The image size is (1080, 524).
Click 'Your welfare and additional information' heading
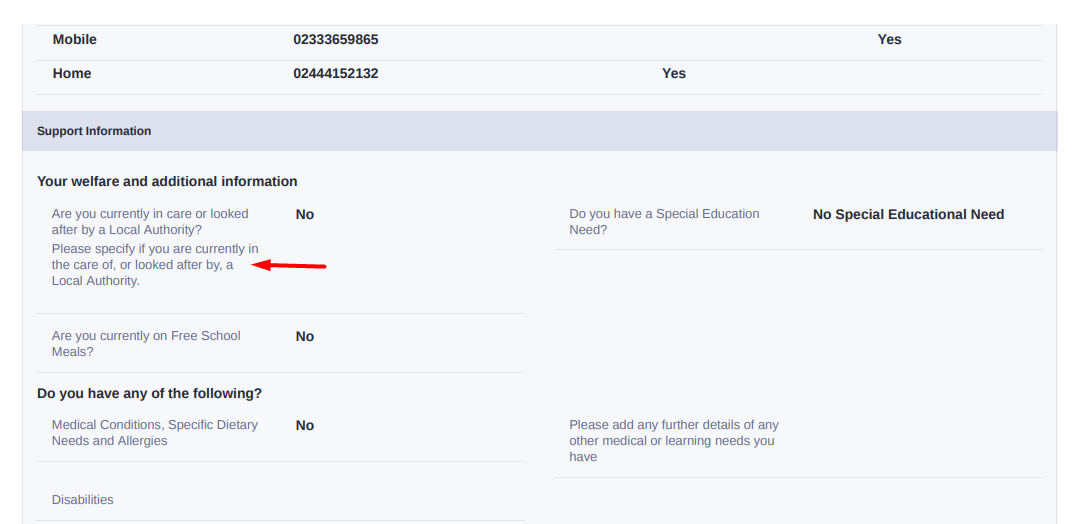click(x=167, y=182)
